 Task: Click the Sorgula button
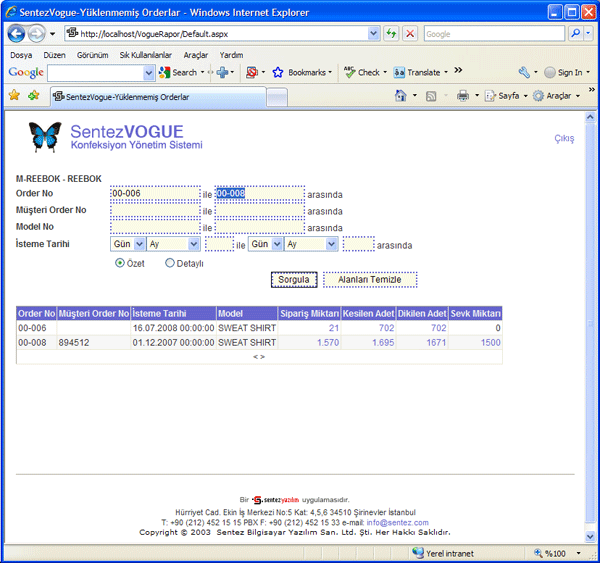point(294,280)
